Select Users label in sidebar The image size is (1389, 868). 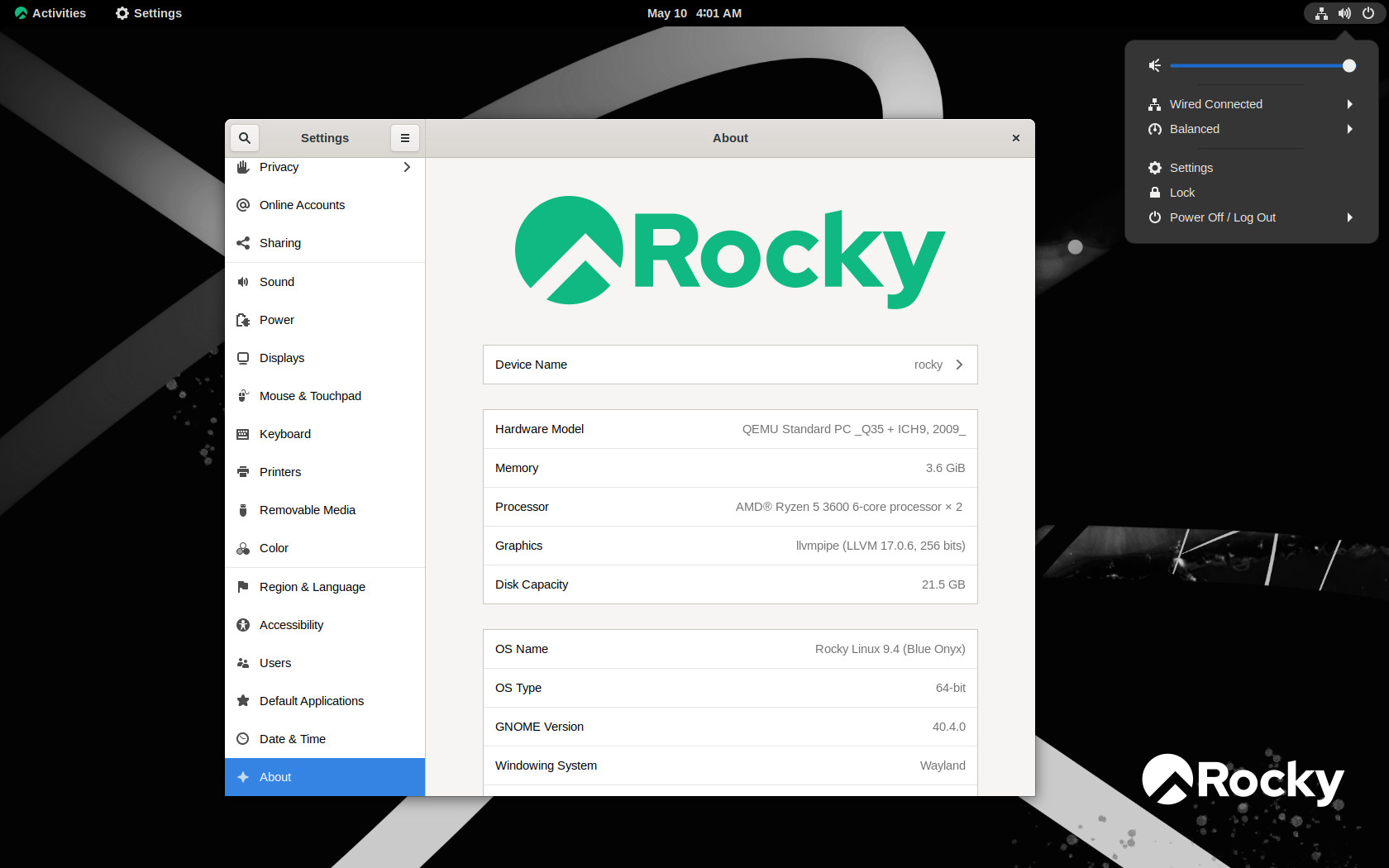point(275,663)
